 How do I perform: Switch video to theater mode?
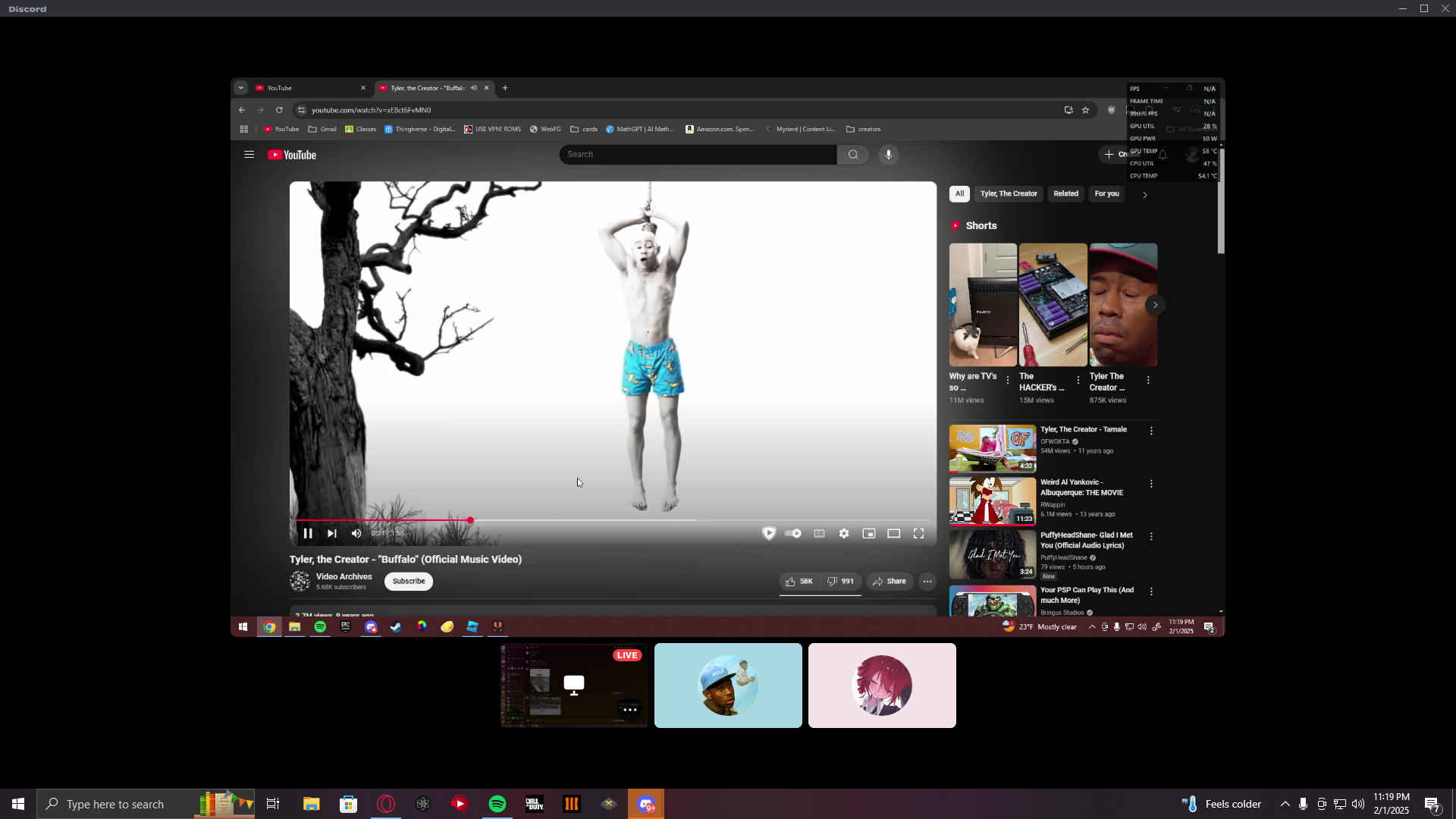pos(894,533)
